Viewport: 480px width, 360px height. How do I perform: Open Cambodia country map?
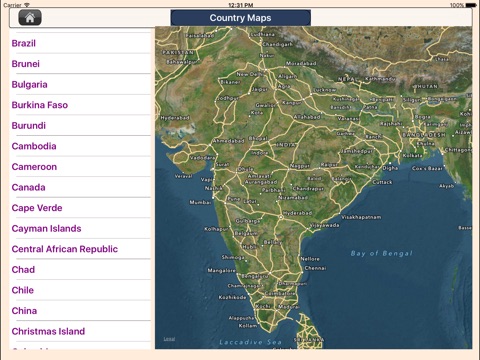[80, 146]
